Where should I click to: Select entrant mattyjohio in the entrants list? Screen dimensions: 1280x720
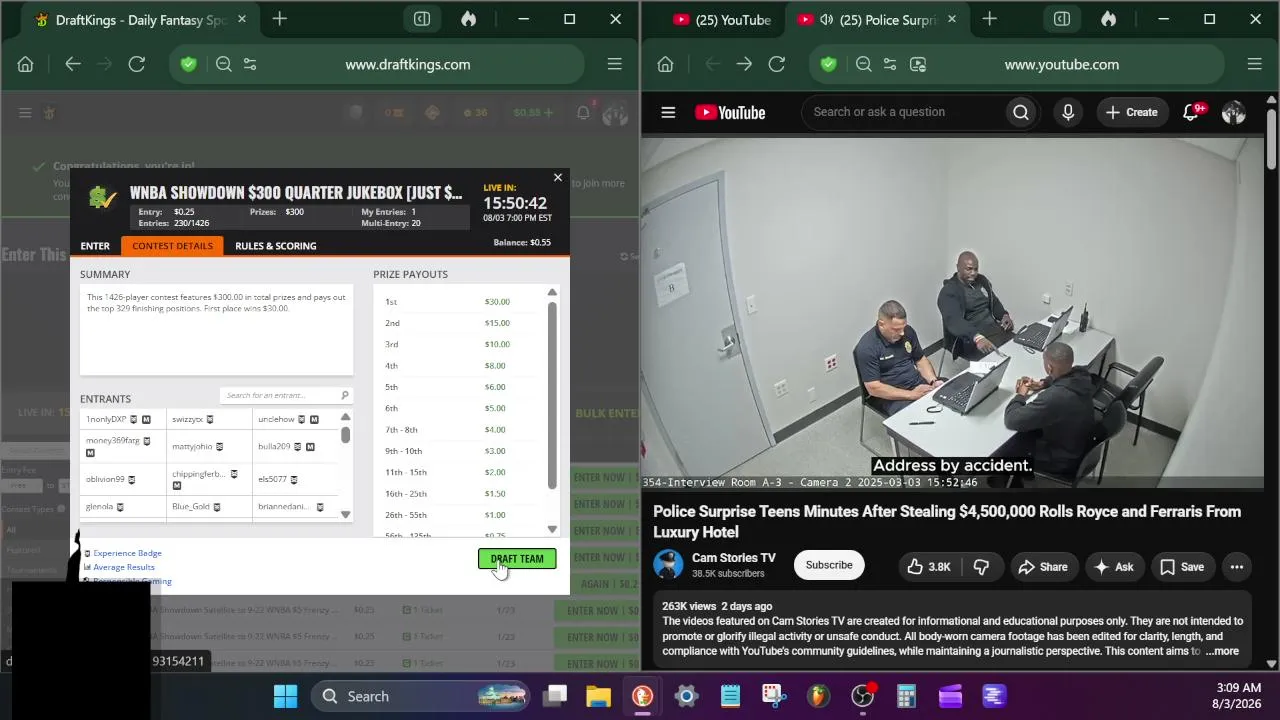192,446
